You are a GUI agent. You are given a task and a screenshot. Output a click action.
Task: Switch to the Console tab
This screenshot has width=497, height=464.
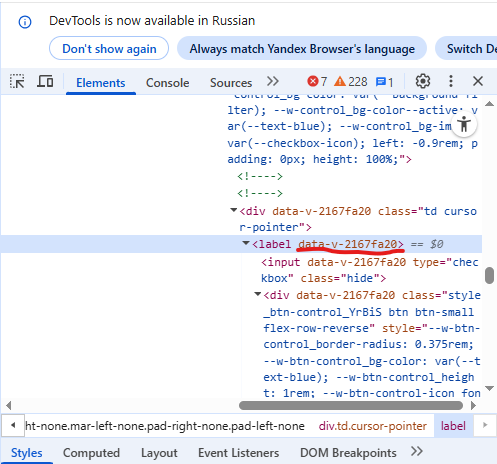[x=167, y=83]
